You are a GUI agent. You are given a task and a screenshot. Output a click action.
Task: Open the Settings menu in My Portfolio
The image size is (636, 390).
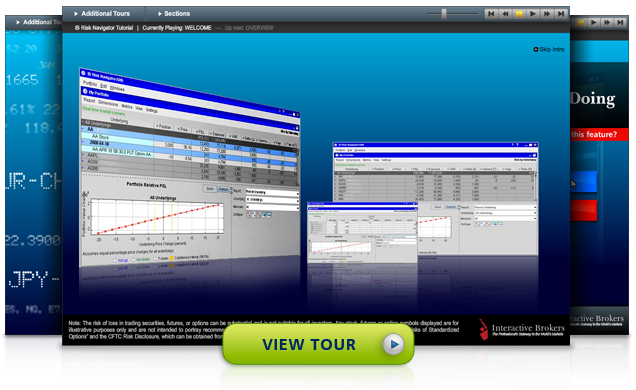pos(152,110)
